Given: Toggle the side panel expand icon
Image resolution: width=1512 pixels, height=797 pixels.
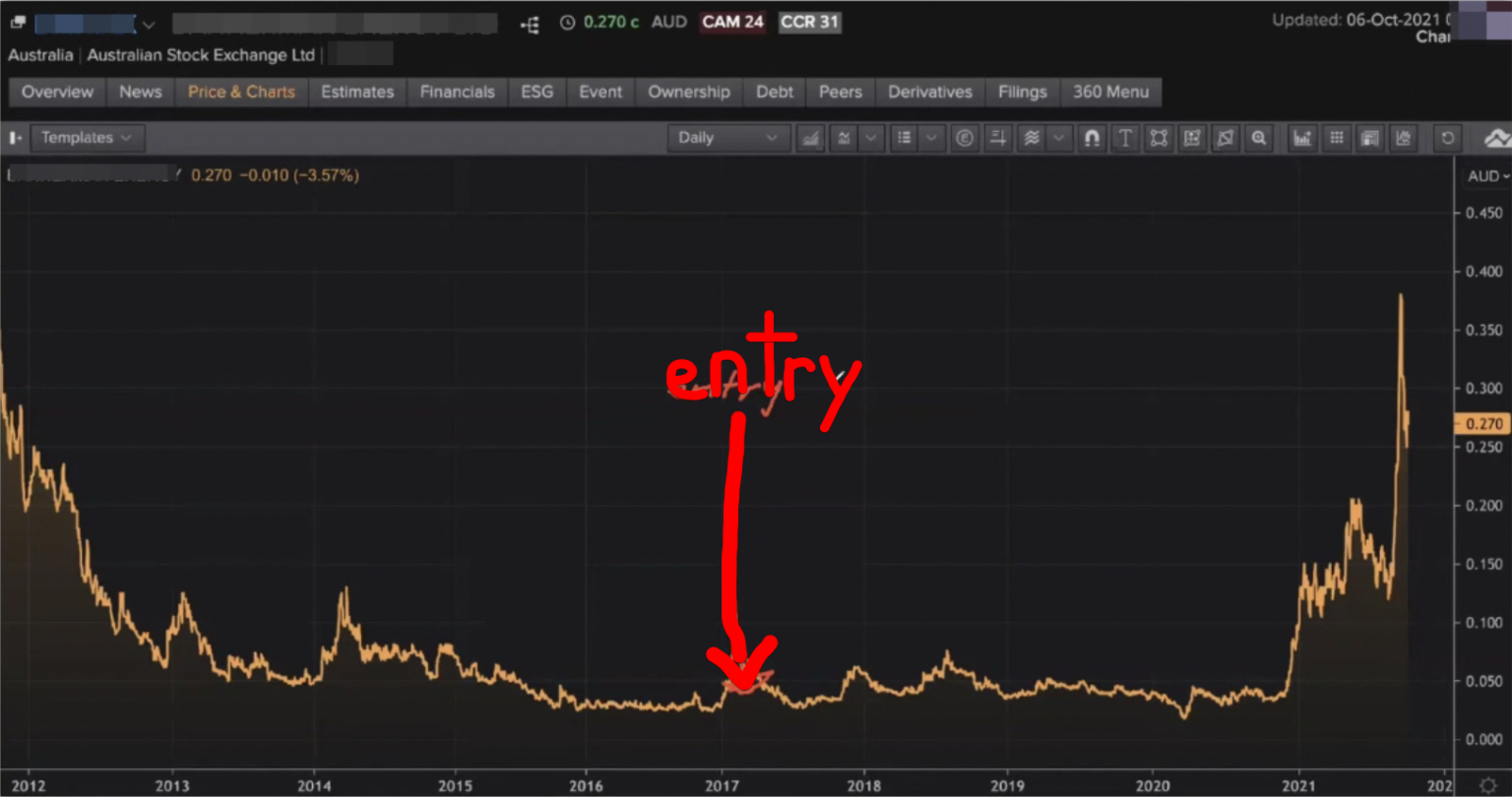Looking at the screenshot, I should pyautogui.click(x=15, y=138).
